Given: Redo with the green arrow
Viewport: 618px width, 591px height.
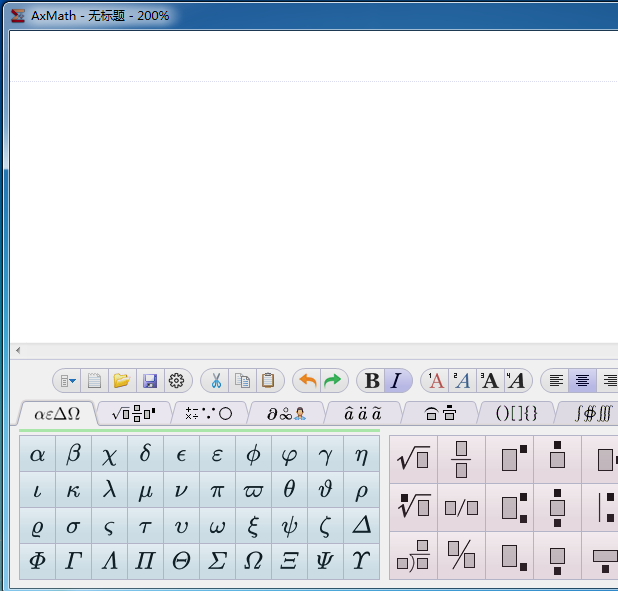Looking at the screenshot, I should (x=333, y=381).
